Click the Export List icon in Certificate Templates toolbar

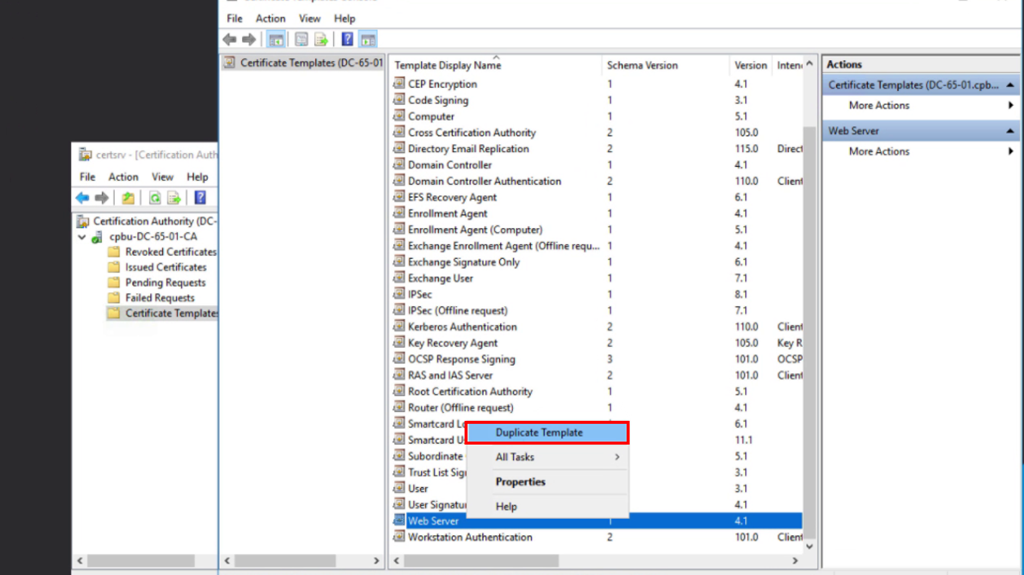pyautogui.click(x=321, y=40)
